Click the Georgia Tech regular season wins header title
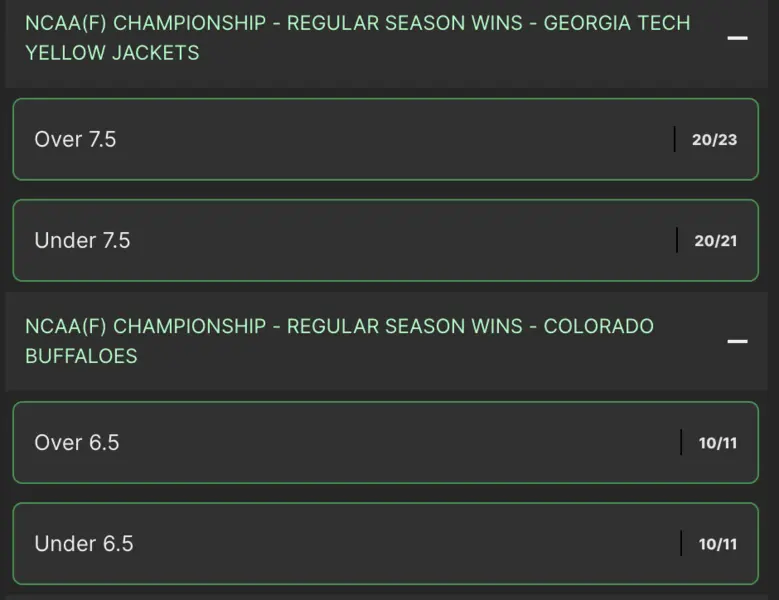The image size is (779, 600). coord(357,23)
